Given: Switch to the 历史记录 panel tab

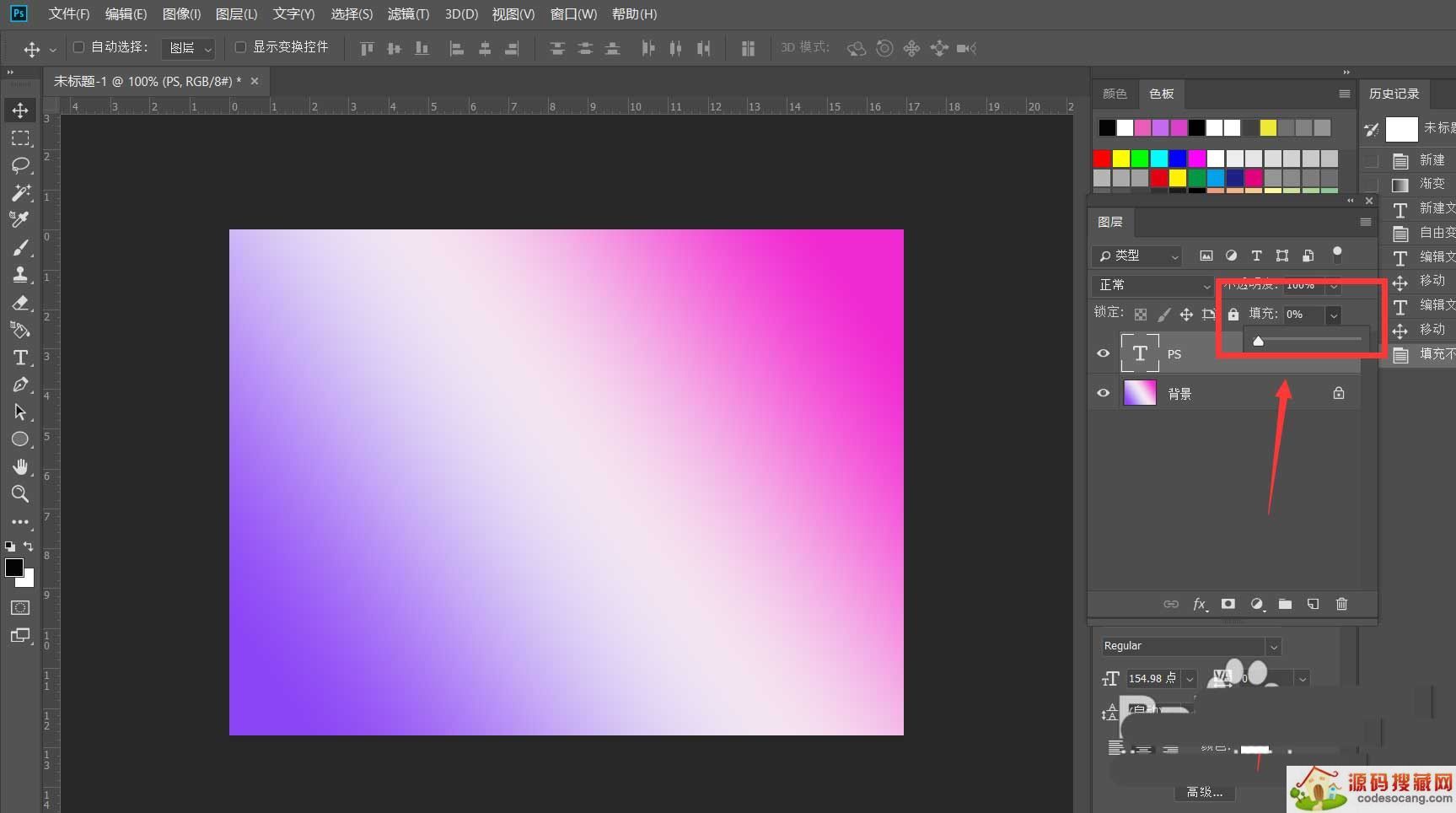Looking at the screenshot, I should click(1394, 94).
